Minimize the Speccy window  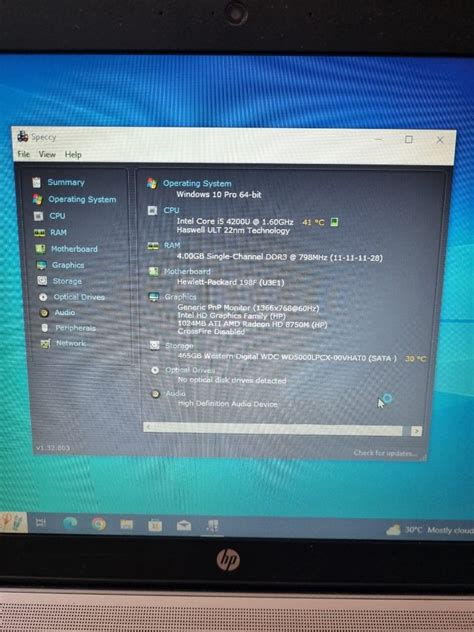[x=378, y=139]
